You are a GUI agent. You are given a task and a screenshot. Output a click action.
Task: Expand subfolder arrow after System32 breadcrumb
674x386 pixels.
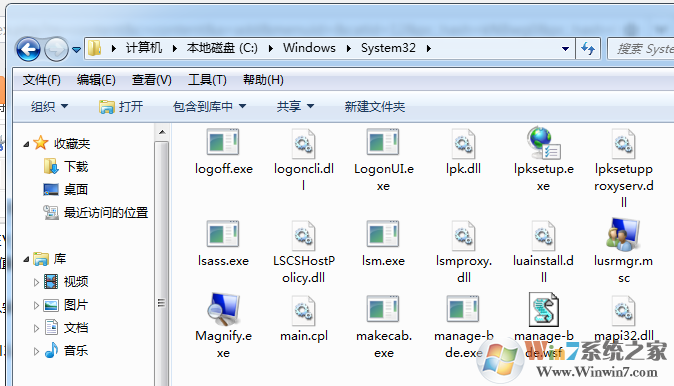(x=429, y=49)
